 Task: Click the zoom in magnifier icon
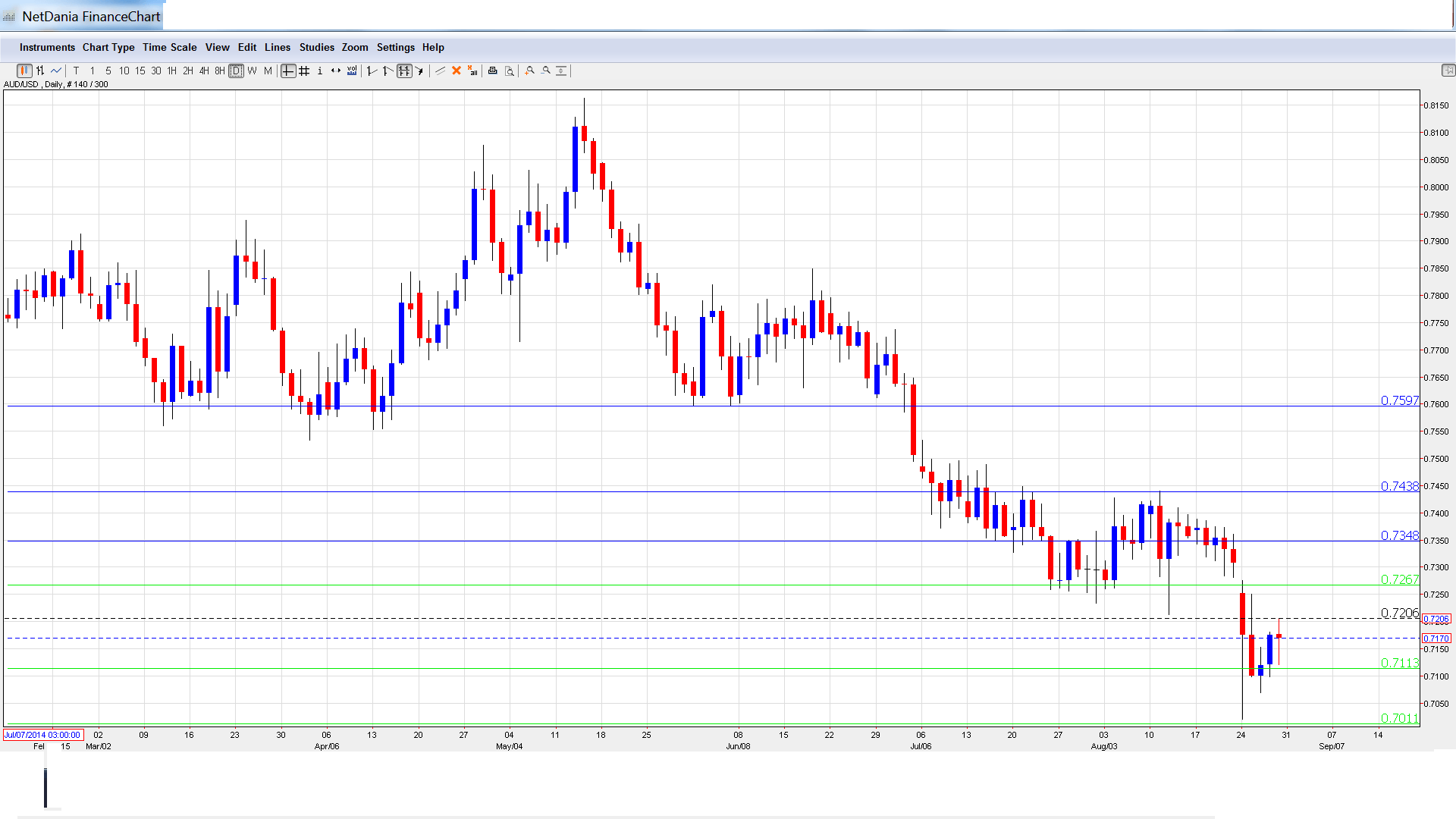coord(530,71)
